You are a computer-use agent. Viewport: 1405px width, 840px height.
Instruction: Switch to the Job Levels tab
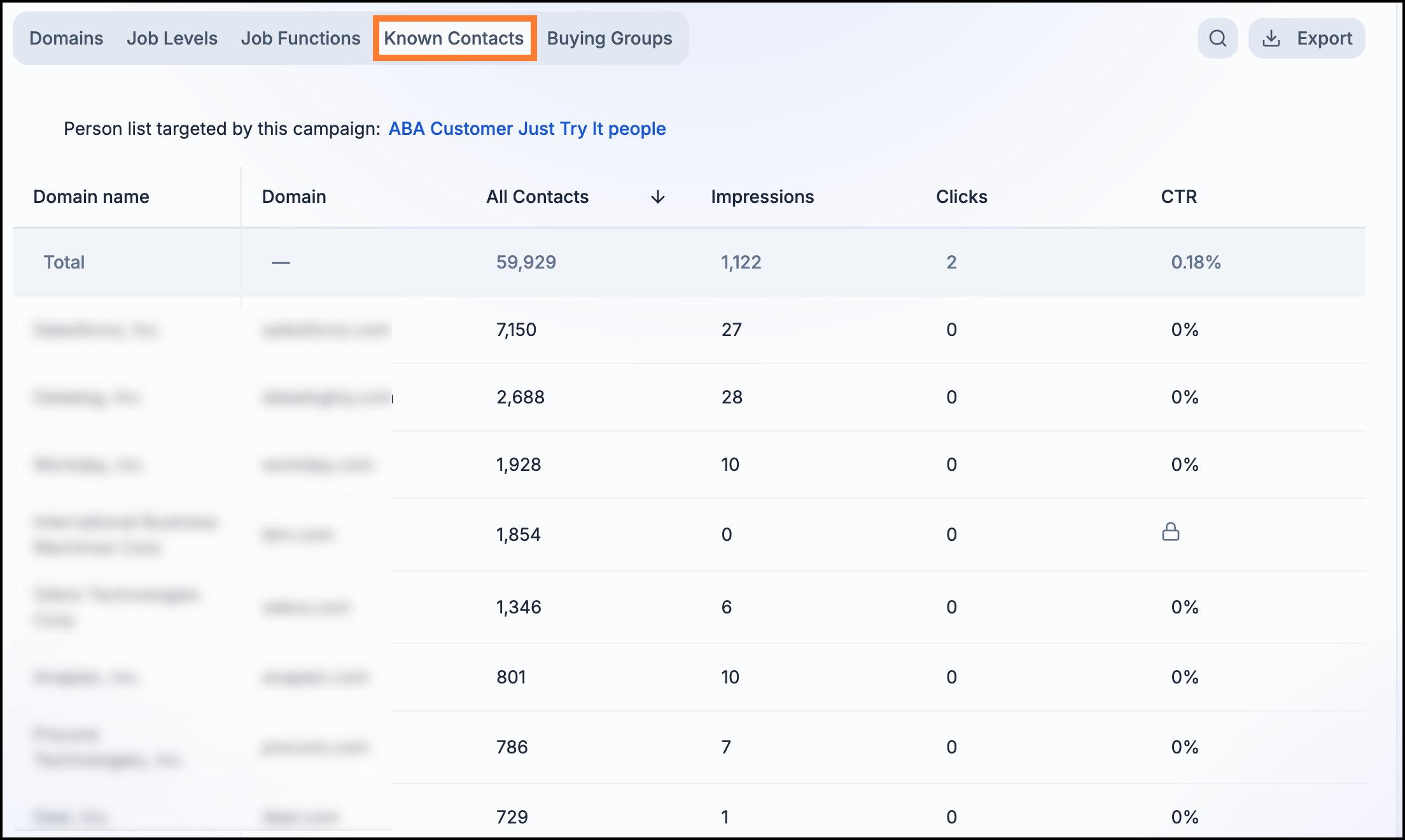(172, 38)
